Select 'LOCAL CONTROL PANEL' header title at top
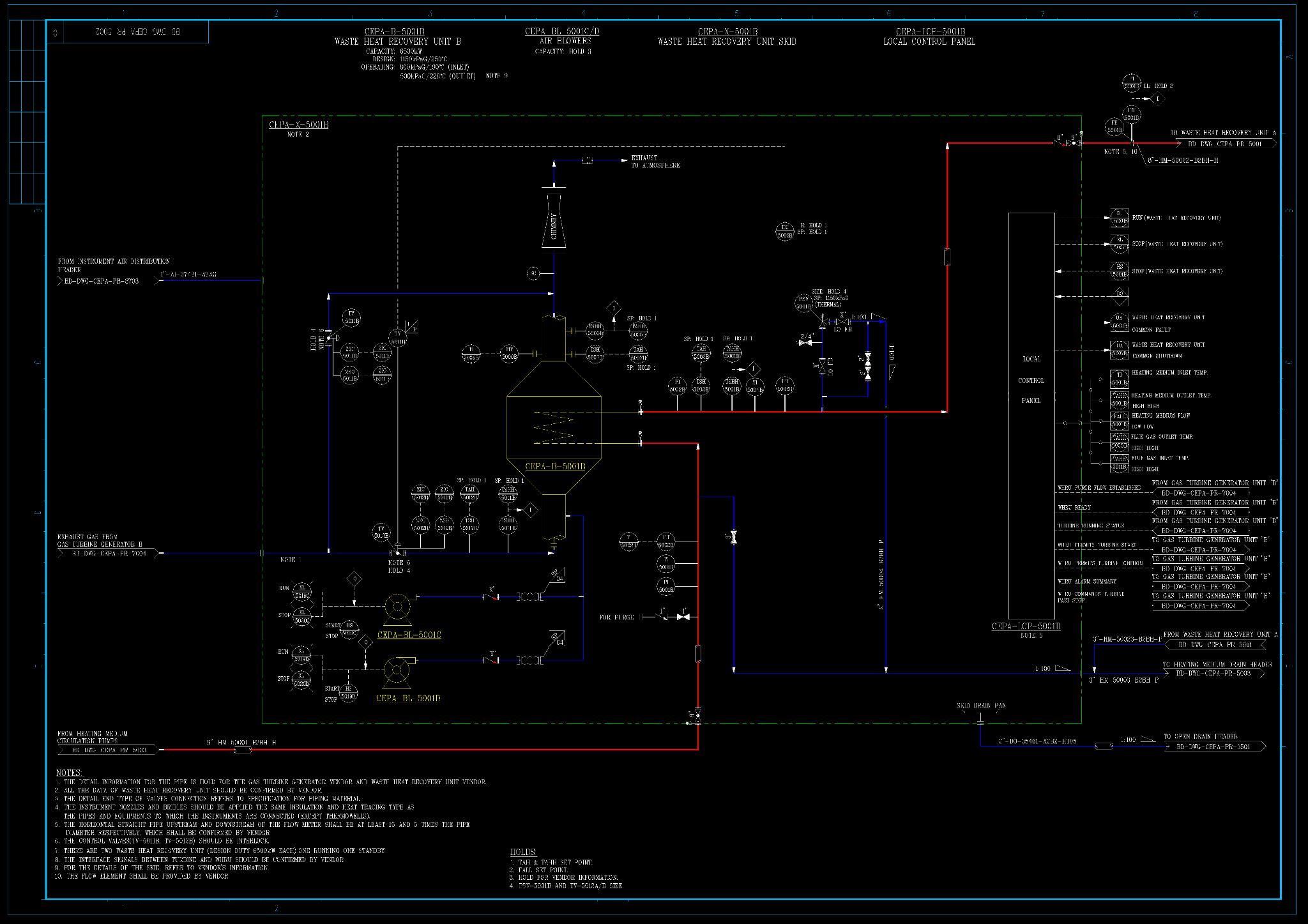Screen dimensions: 1308x924 point(929,42)
